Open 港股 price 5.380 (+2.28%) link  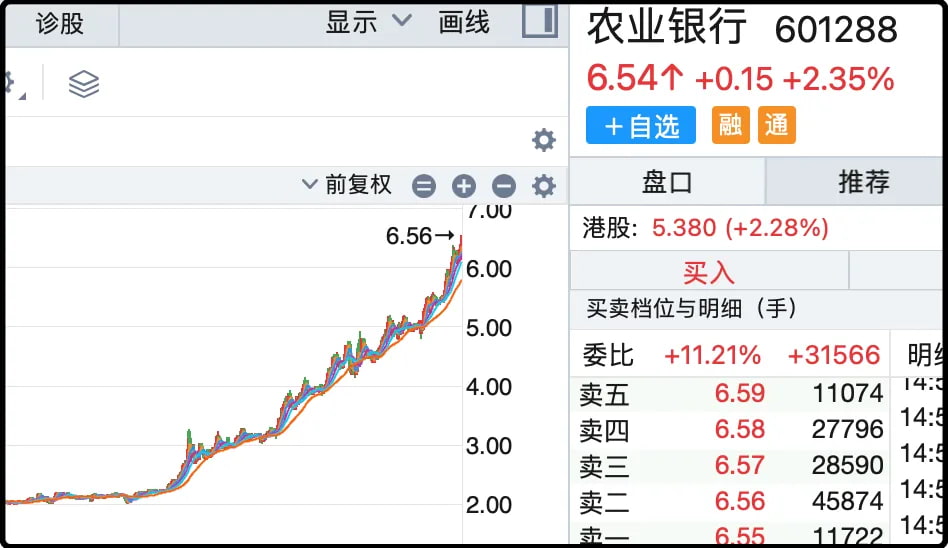(740, 228)
